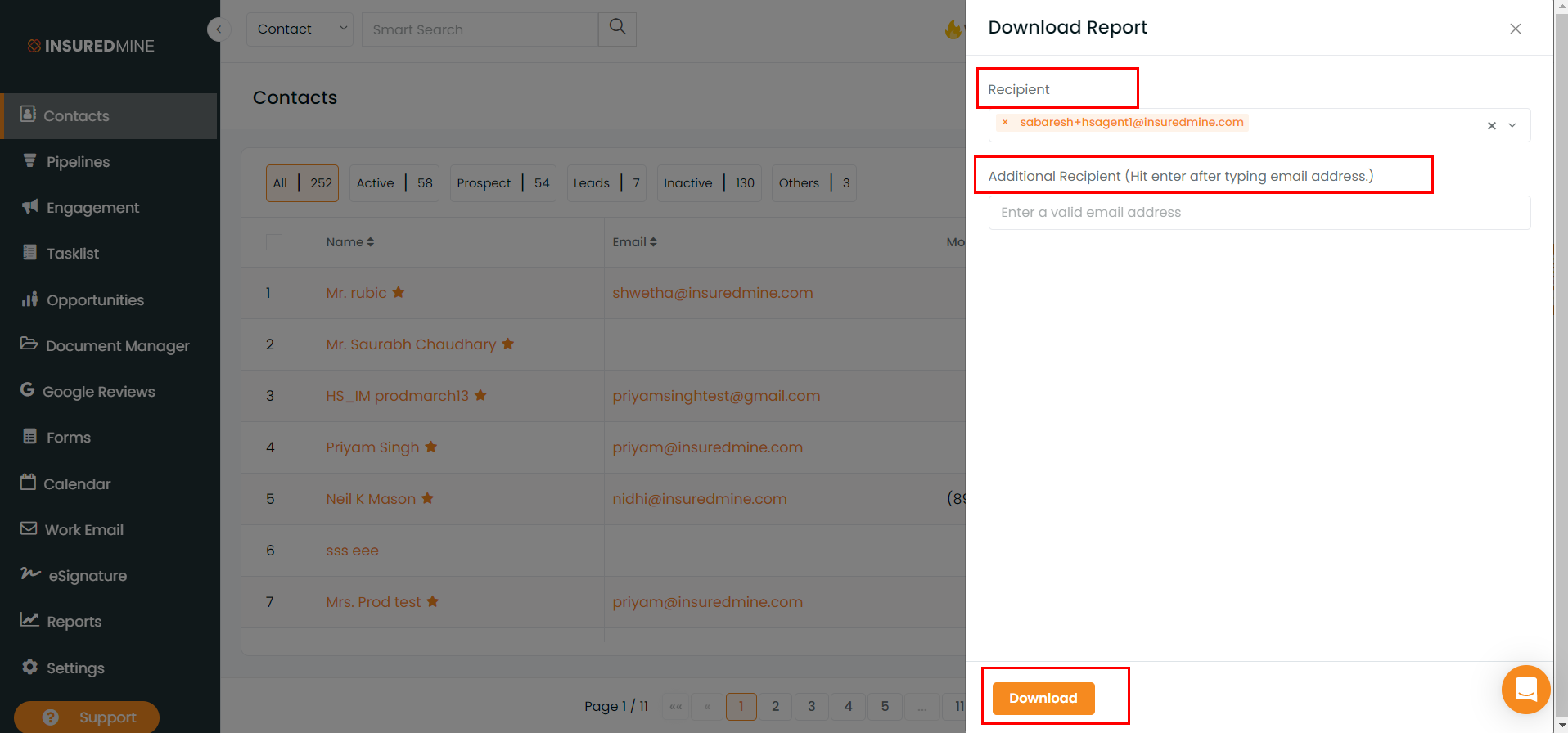Image resolution: width=1568 pixels, height=733 pixels.
Task: Click star next to Neil K Mason
Action: (x=427, y=498)
